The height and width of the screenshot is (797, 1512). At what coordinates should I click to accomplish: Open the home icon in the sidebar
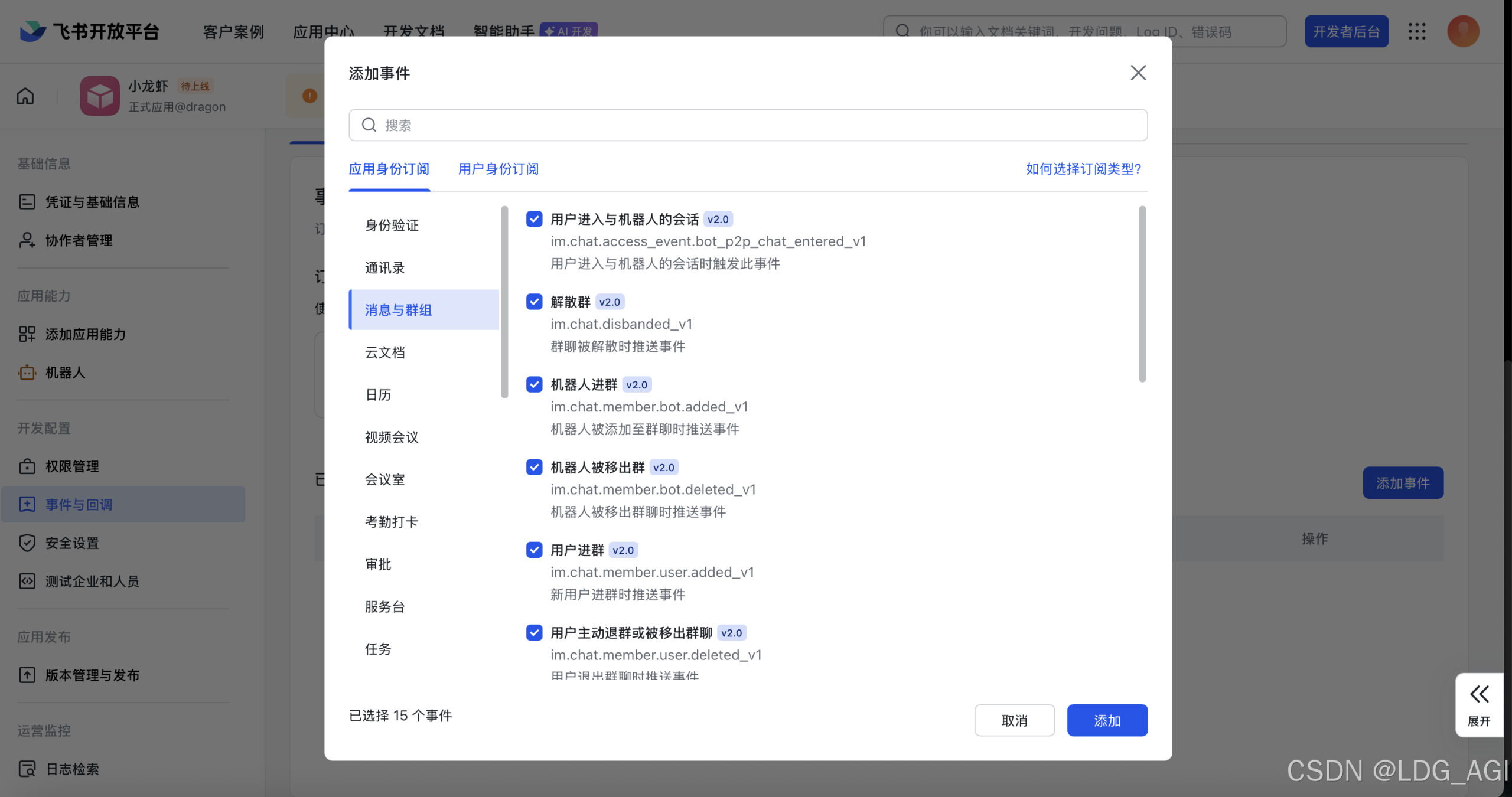tap(25, 96)
